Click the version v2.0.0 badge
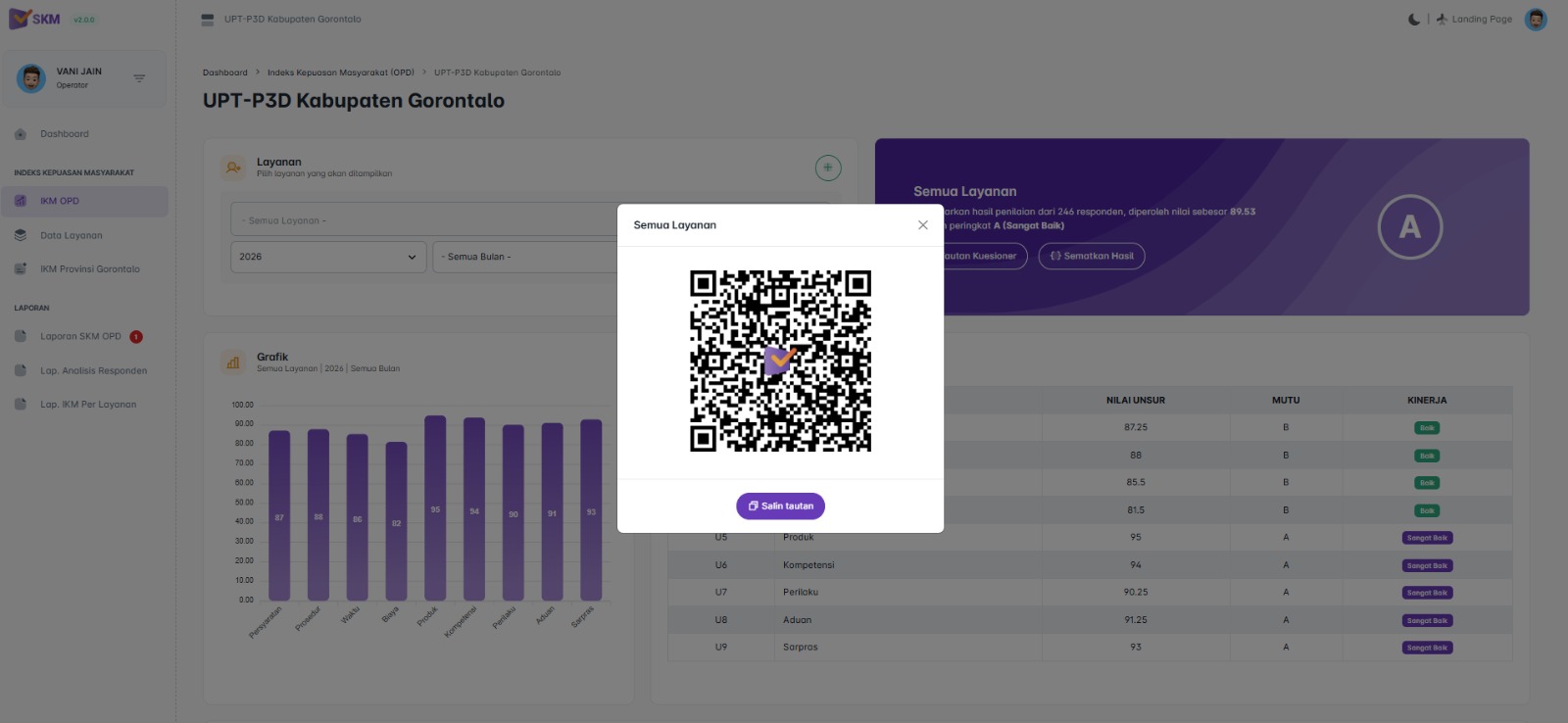This screenshot has width=1568, height=723. [84, 20]
